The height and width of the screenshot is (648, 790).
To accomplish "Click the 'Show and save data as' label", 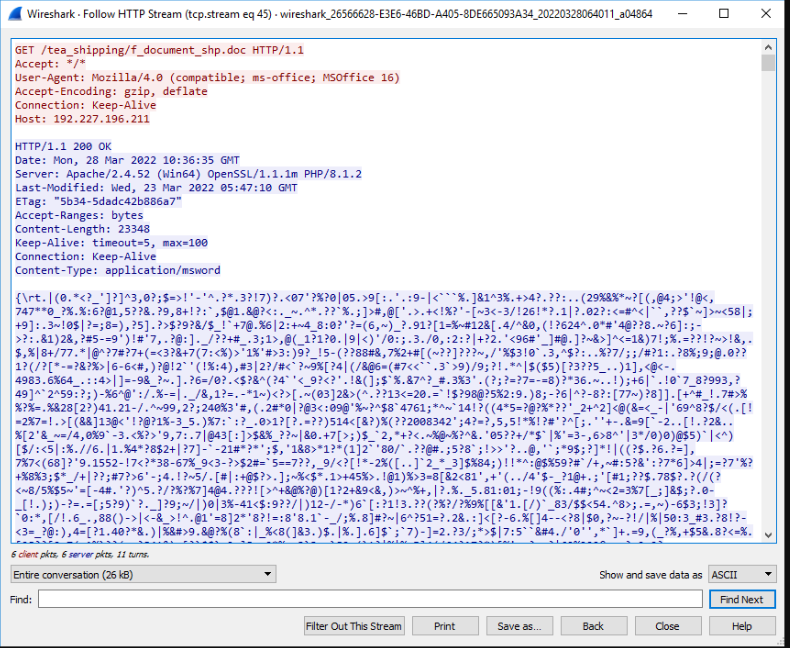I will tap(650, 575).
